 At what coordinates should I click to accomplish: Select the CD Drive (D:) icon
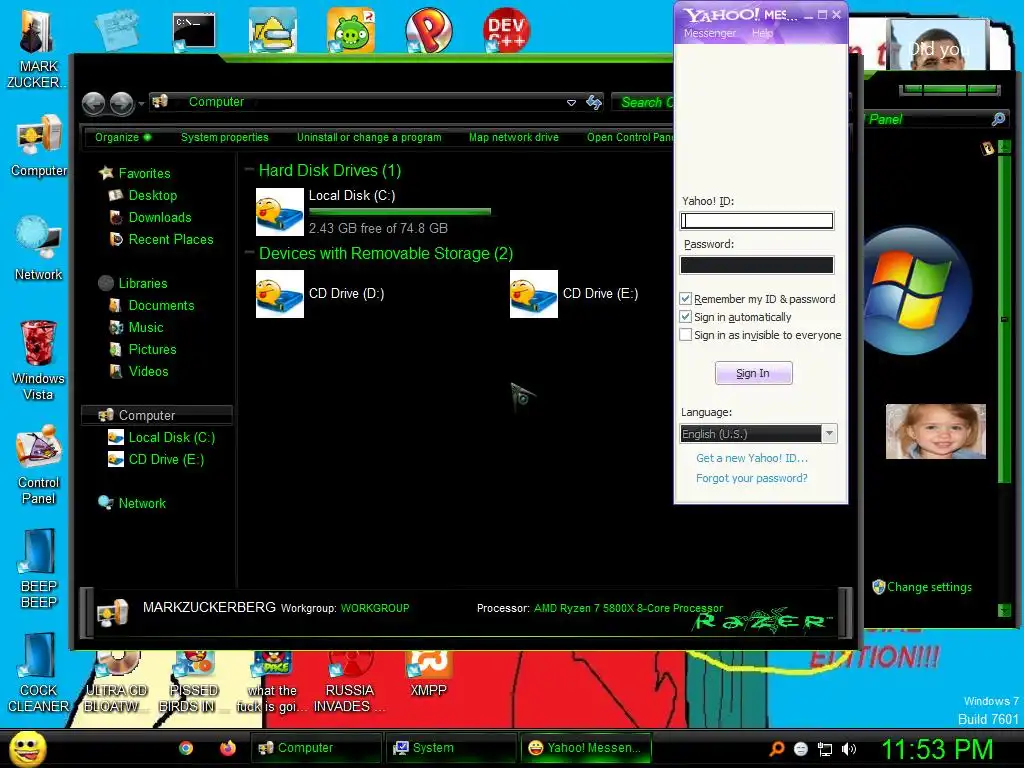click(280, 294)
